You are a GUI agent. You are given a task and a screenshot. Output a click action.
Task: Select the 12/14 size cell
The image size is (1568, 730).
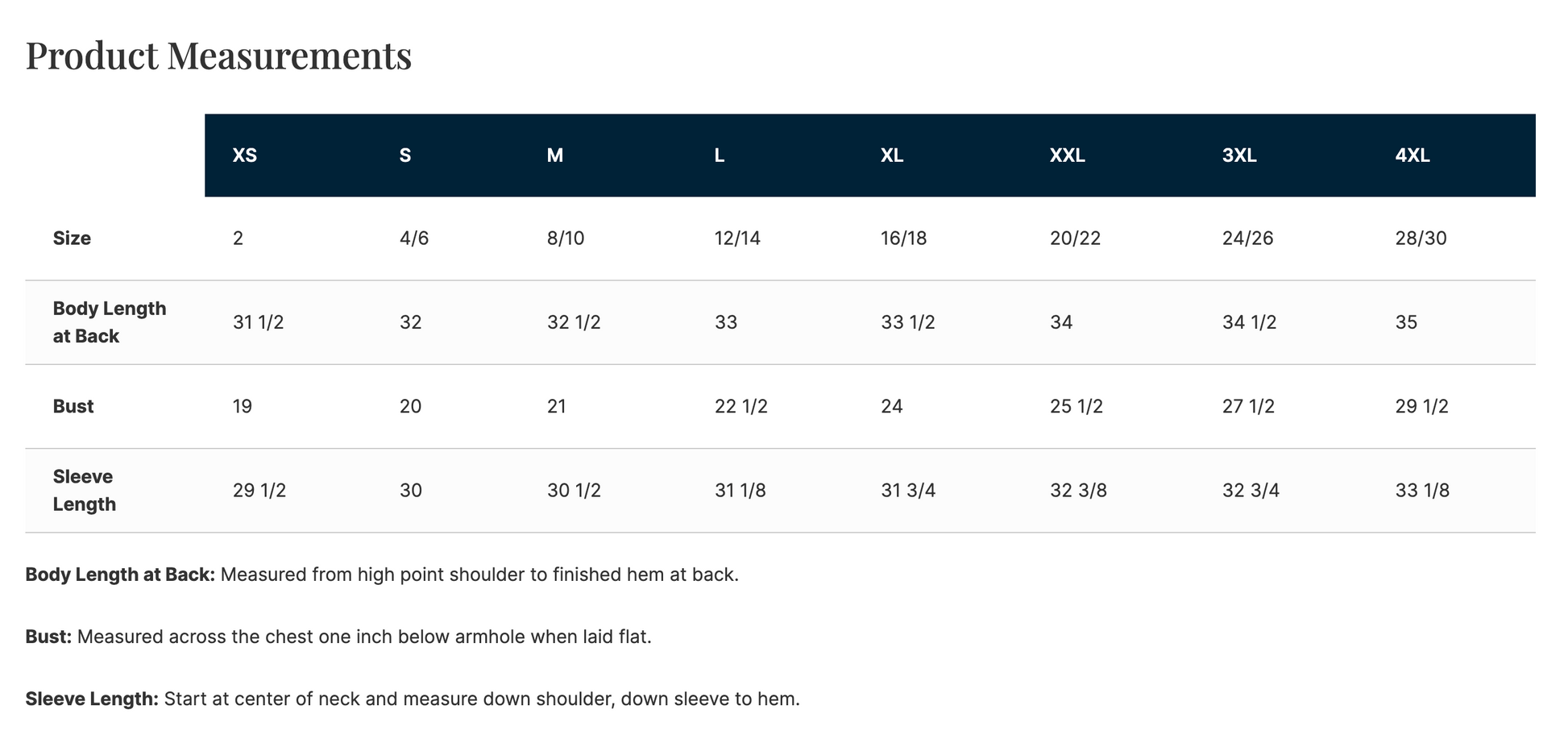click(x=737, y=238)
